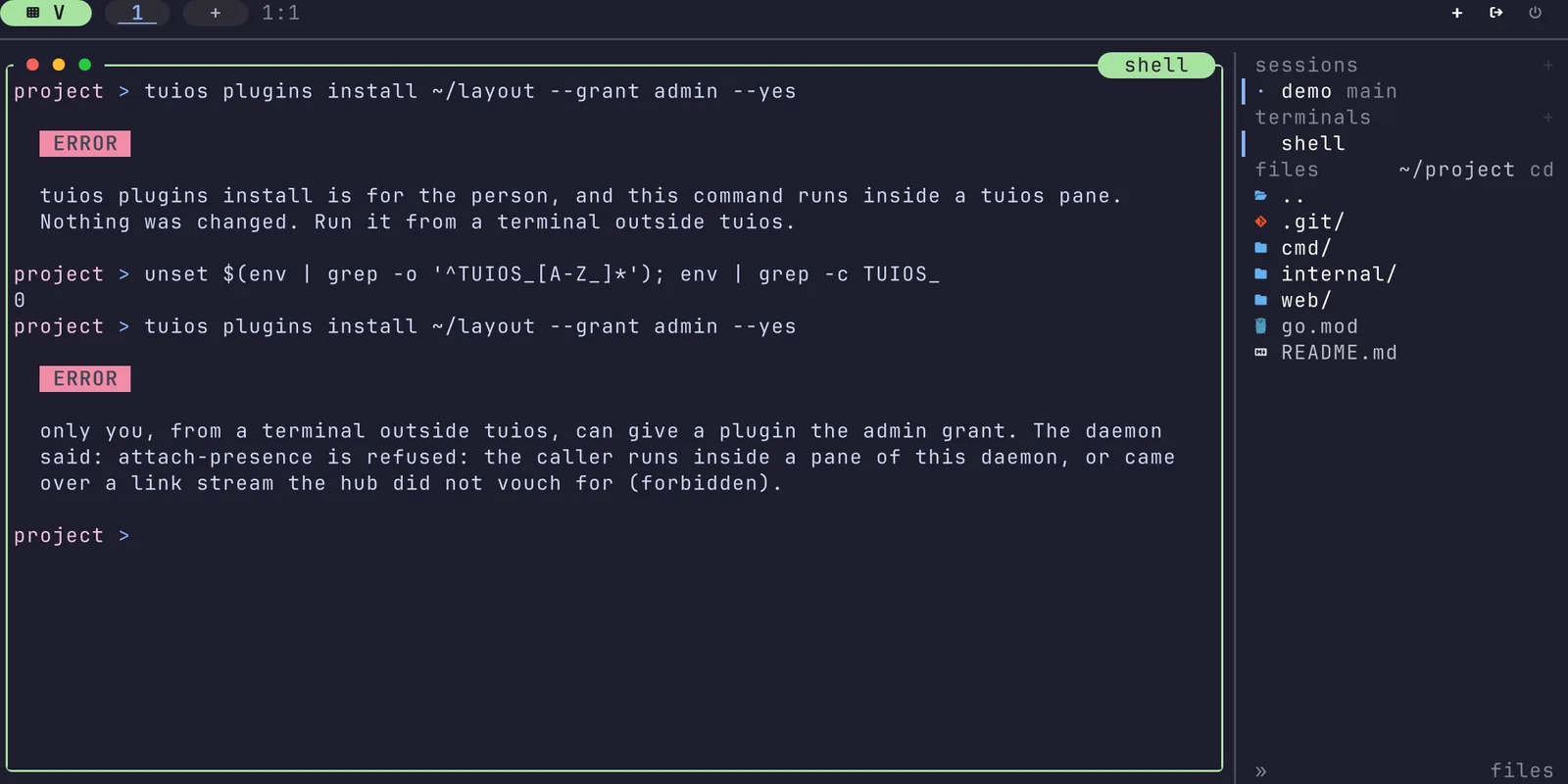Click the plus icon in the top-right toolbar
The height and width of the screenshot is (784, 1568).
1457,13
